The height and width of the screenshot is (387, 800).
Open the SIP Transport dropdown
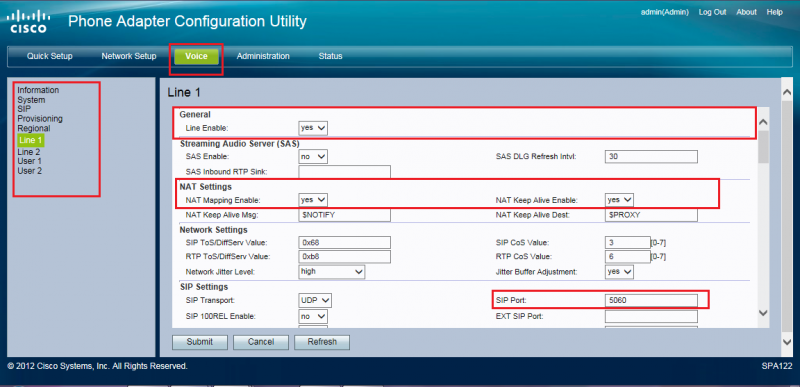(315, 301)
